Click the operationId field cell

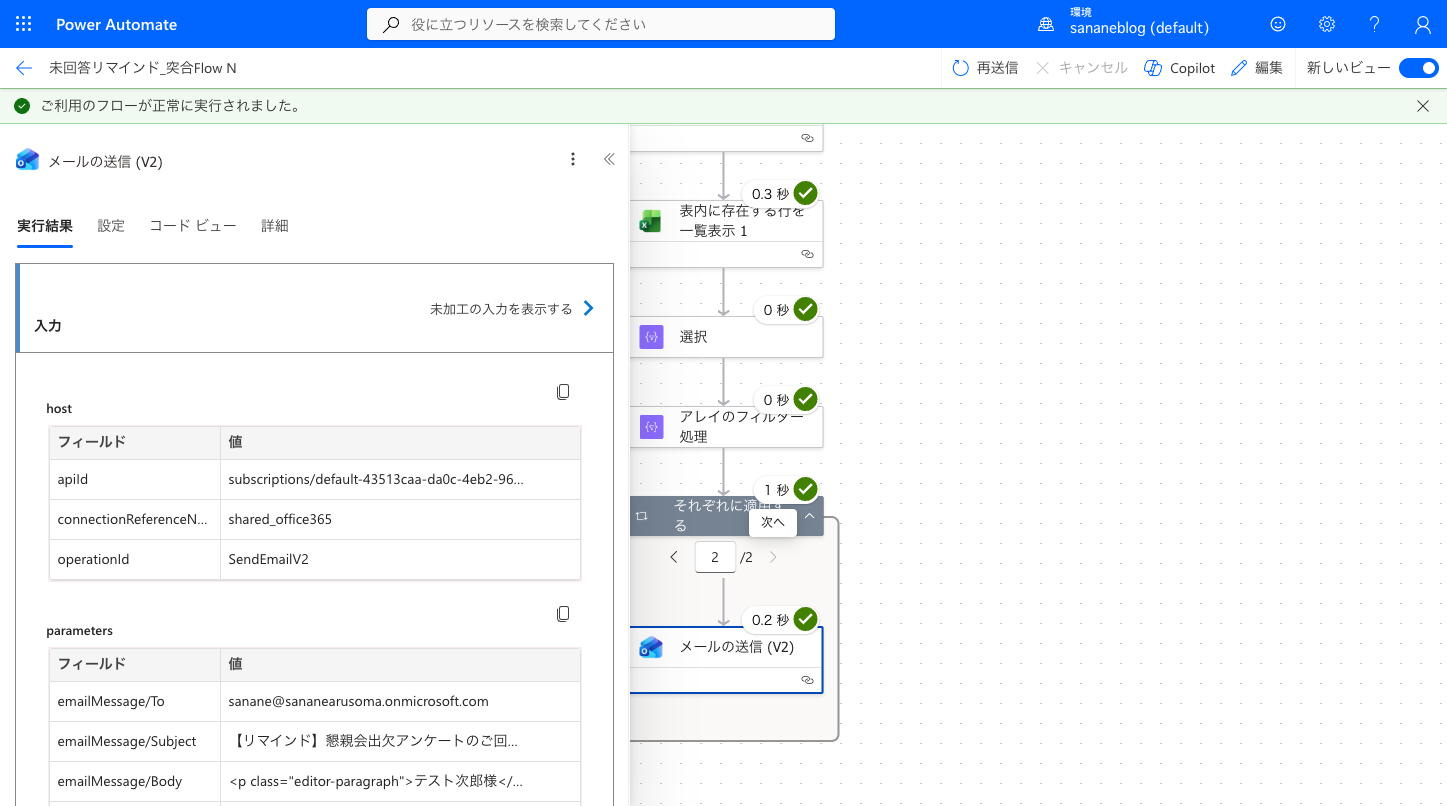[x=135, y=559]
